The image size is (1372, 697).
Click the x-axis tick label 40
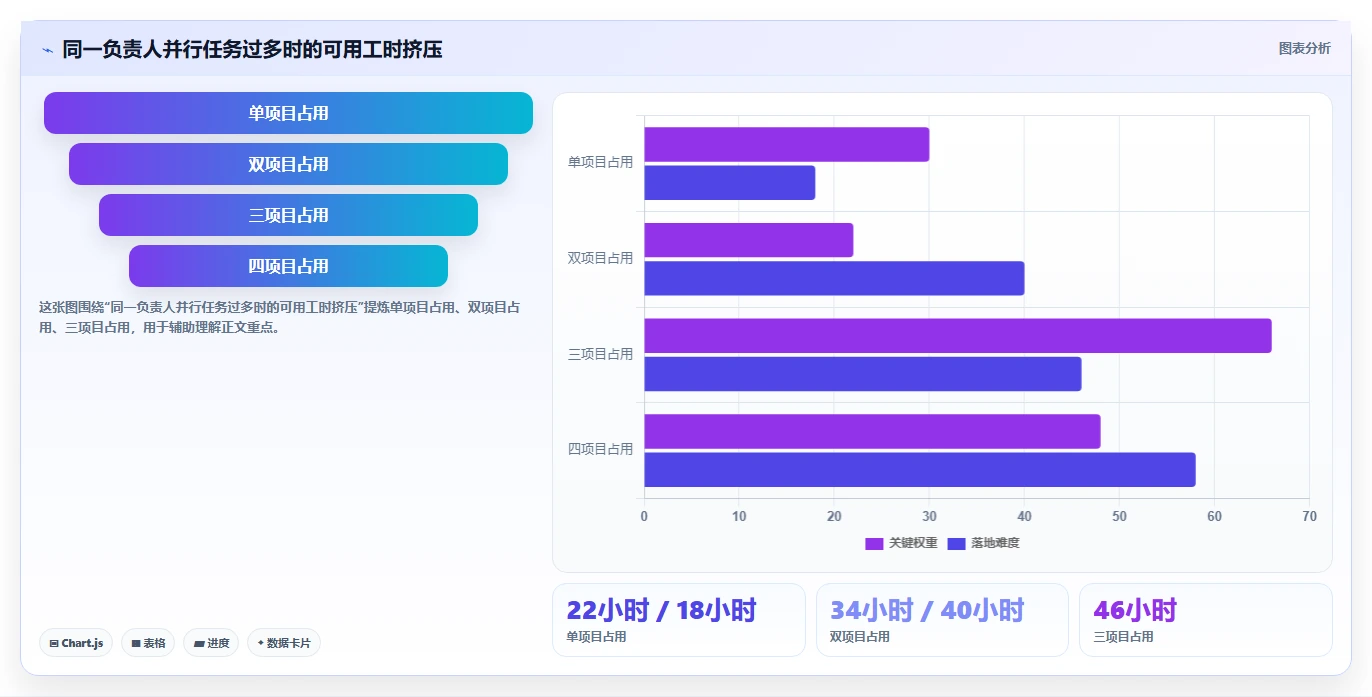pos(1024,517)
